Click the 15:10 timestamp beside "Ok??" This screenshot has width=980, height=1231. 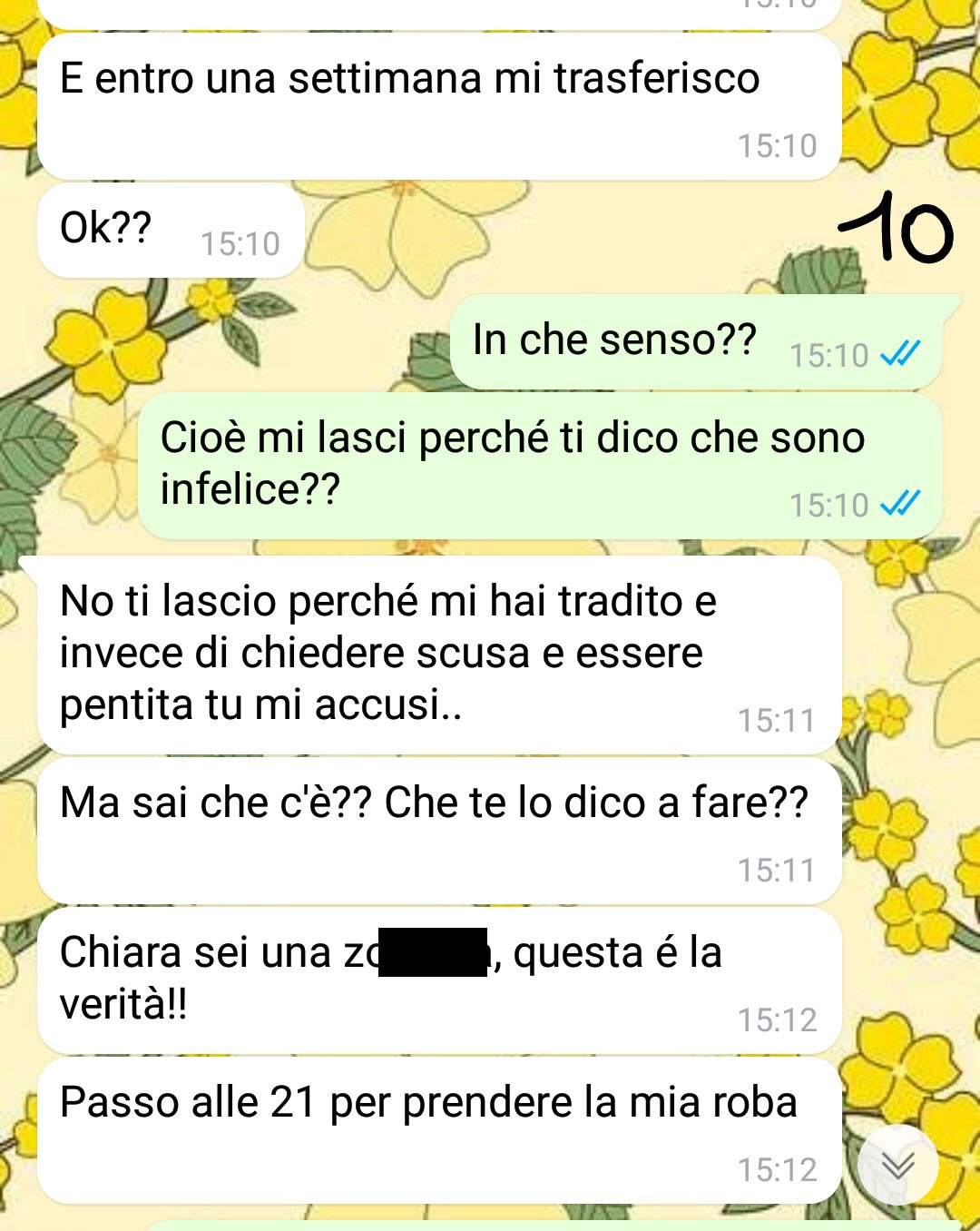[240, 243]
